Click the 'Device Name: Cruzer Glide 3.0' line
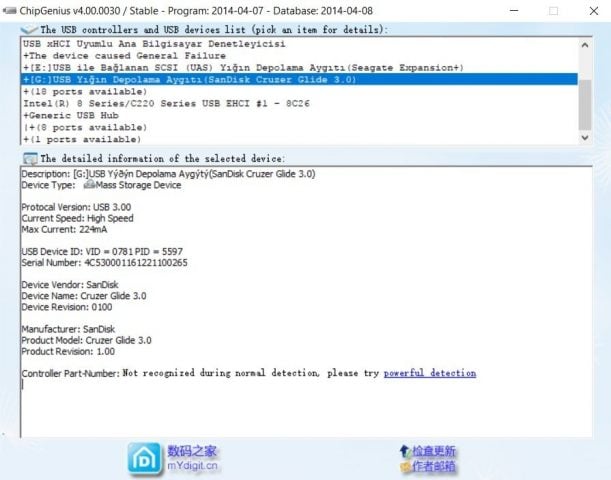Viewport: 611px width, 480px height. pos(84,296)
